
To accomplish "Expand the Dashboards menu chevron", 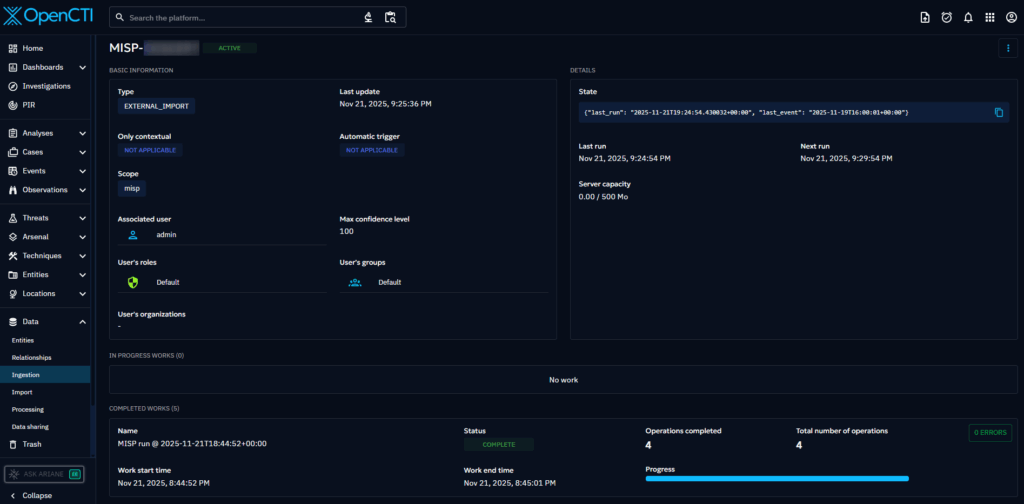I will pos(82,67).
